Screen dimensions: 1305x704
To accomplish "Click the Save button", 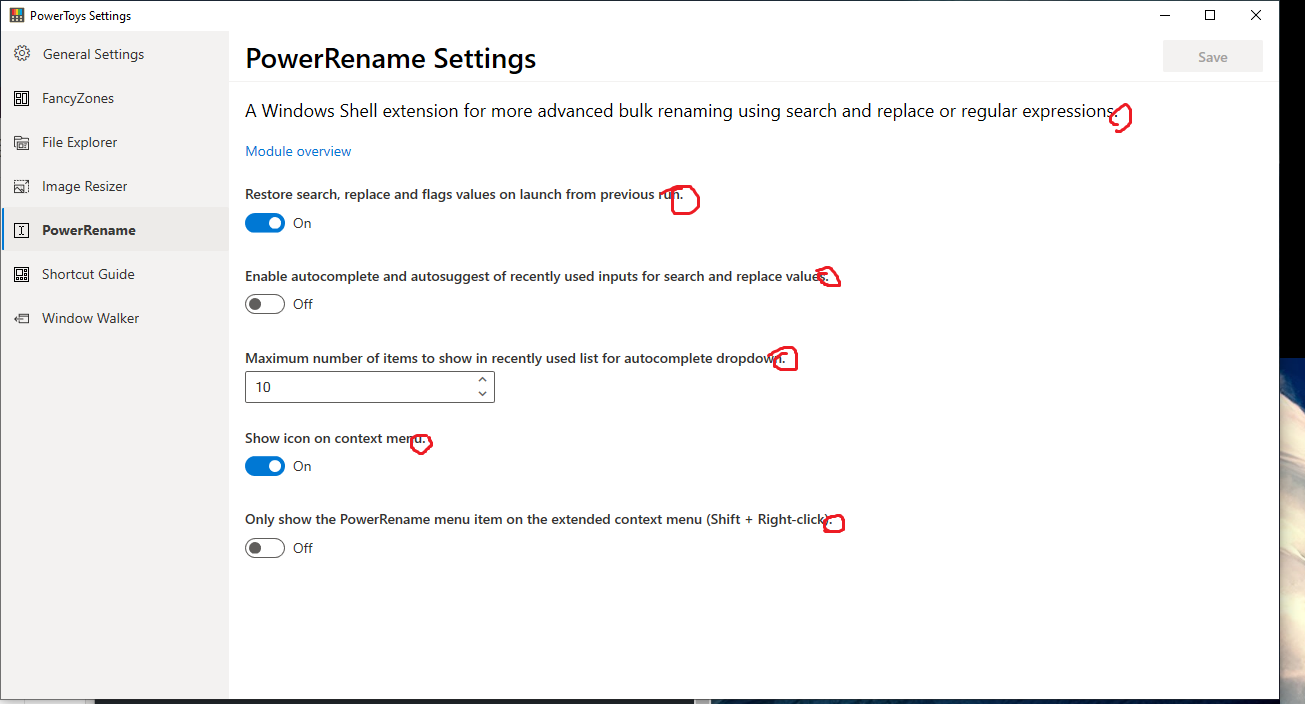I will 1211,56.
